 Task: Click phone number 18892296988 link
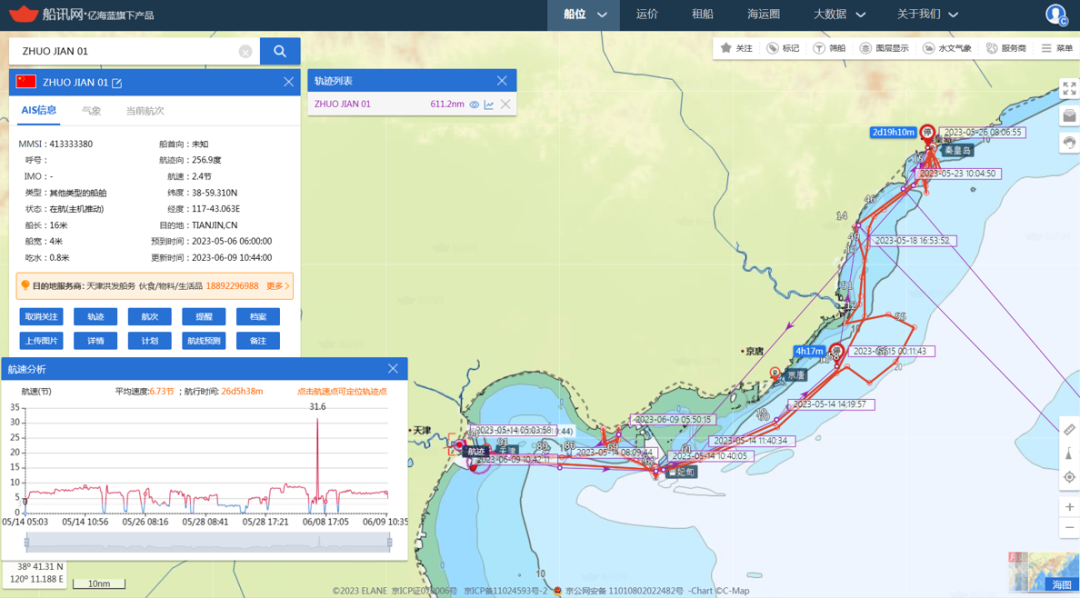pyautogui.click(x=232, y=286)
